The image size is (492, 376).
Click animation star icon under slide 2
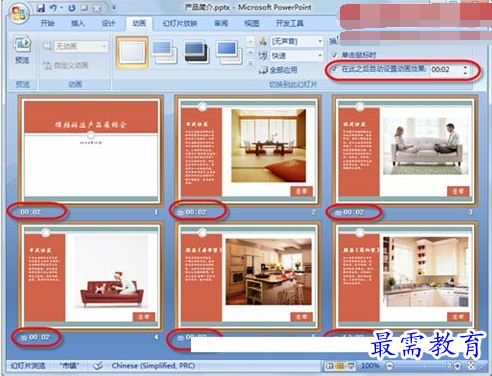pos(180,212)
